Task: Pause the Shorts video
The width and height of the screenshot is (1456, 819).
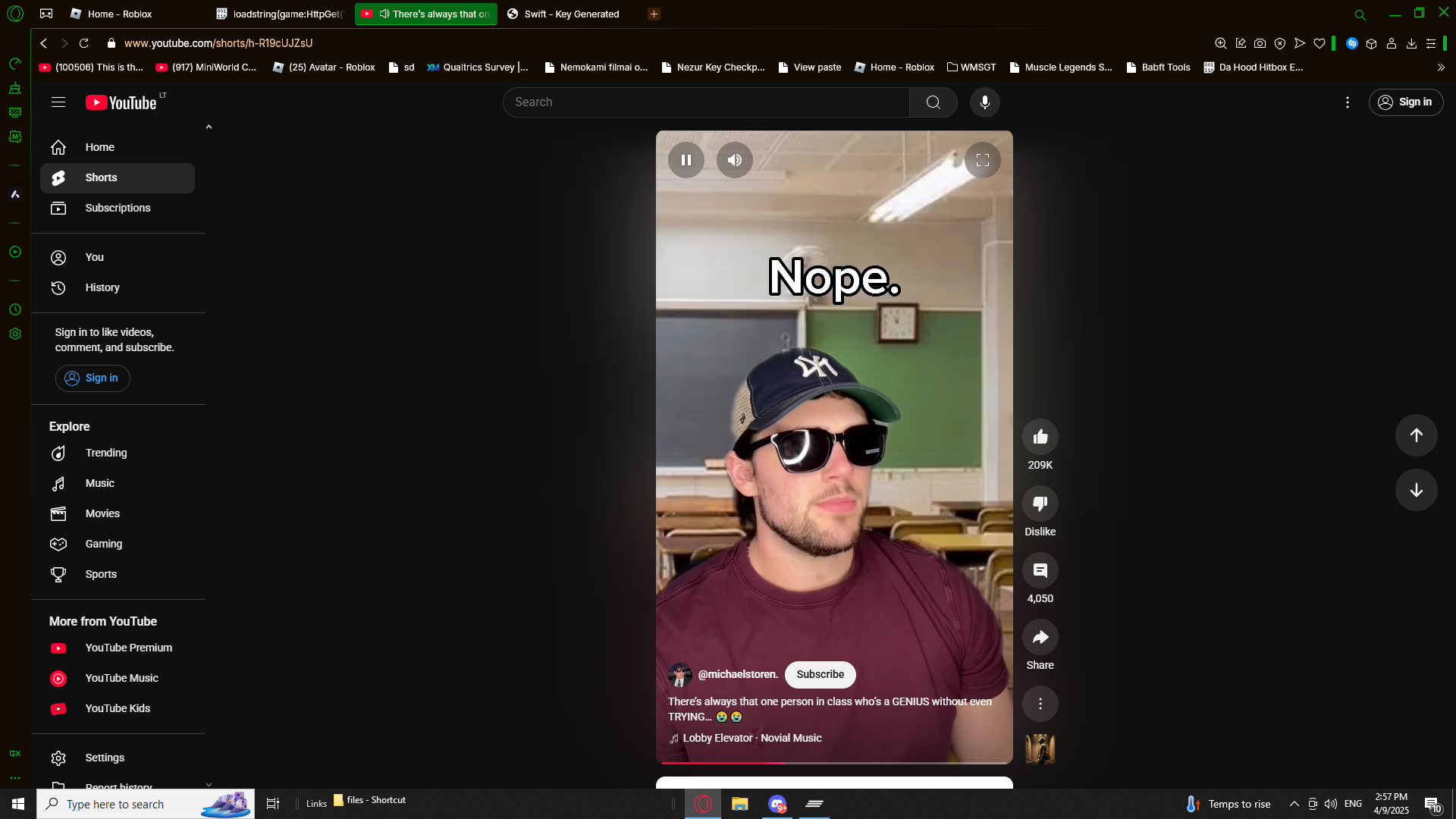Action: coord(686,160)
